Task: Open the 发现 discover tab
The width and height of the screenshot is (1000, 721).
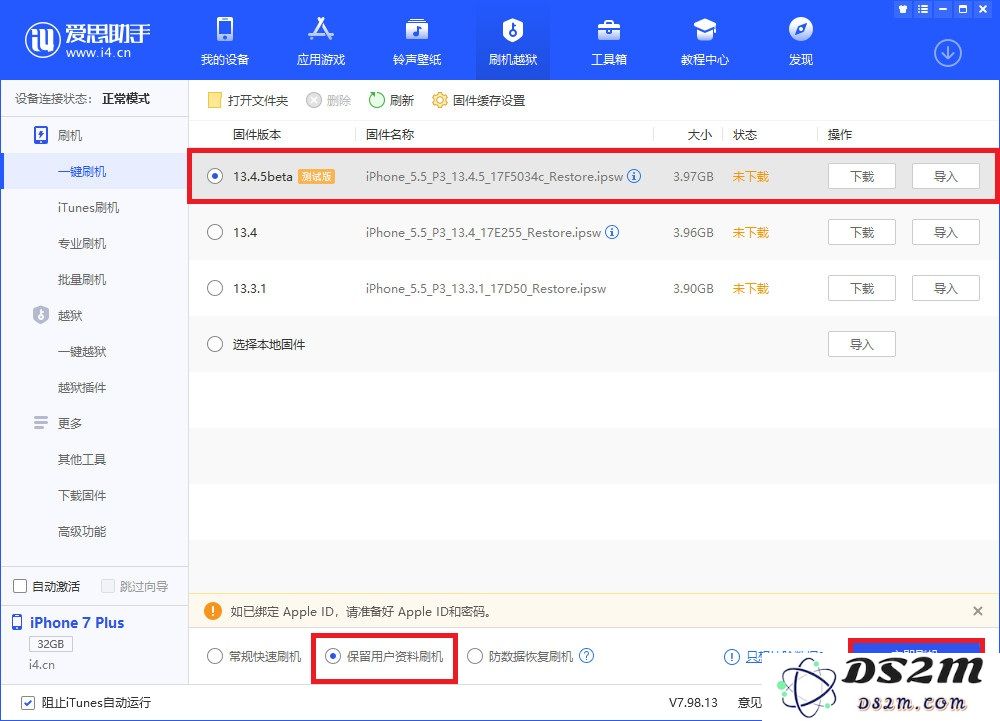Action: point(800,41)
